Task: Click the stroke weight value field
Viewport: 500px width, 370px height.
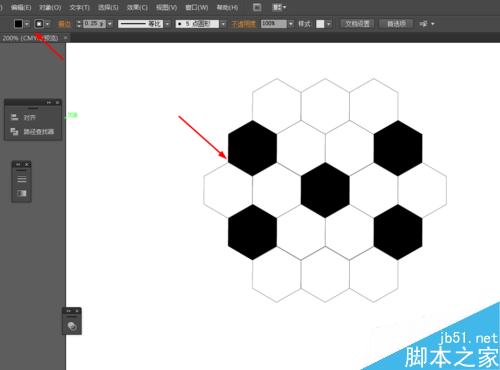Action: pyautogui.click(x=94, y=24)
